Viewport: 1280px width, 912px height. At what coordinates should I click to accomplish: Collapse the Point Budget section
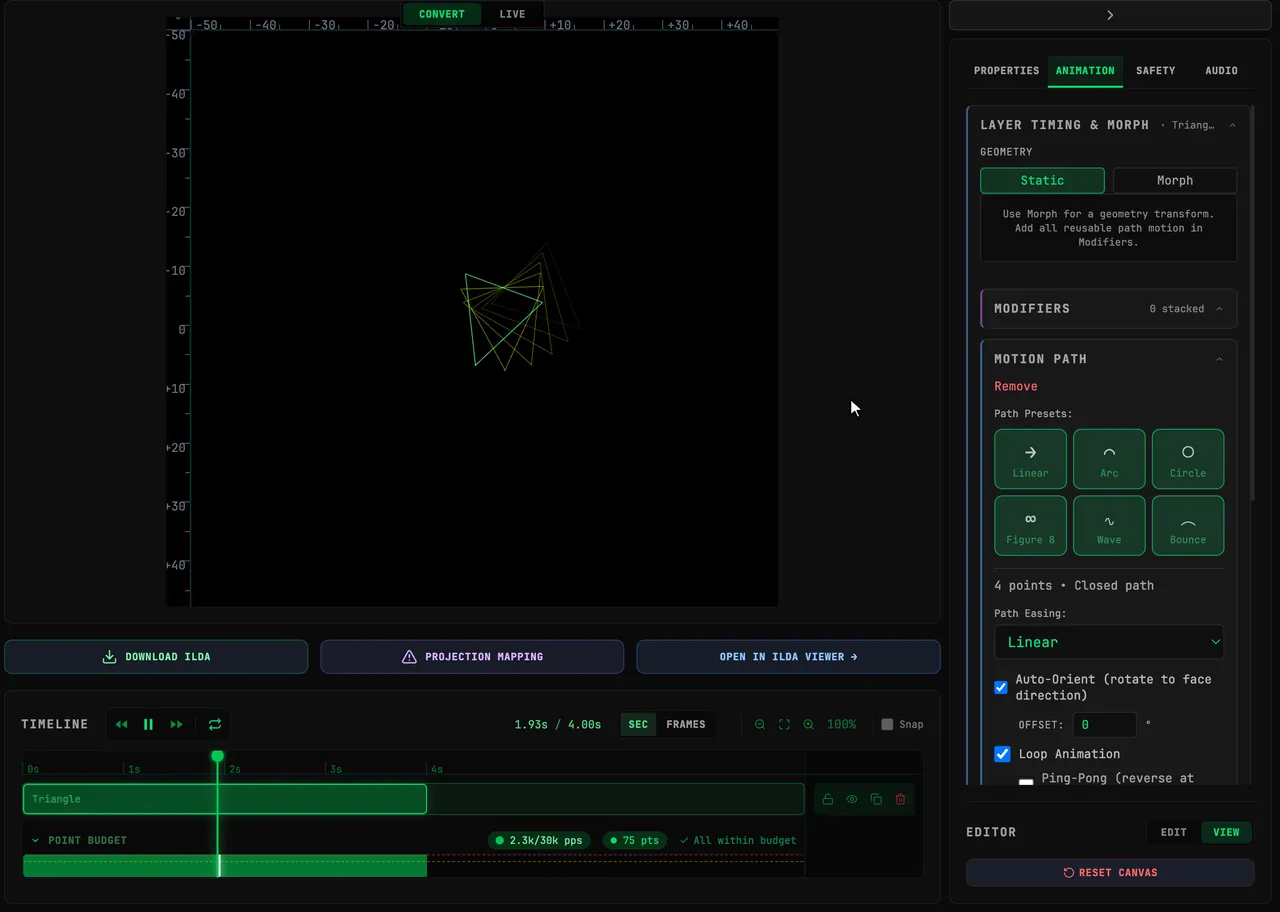(x=36, y=841)
